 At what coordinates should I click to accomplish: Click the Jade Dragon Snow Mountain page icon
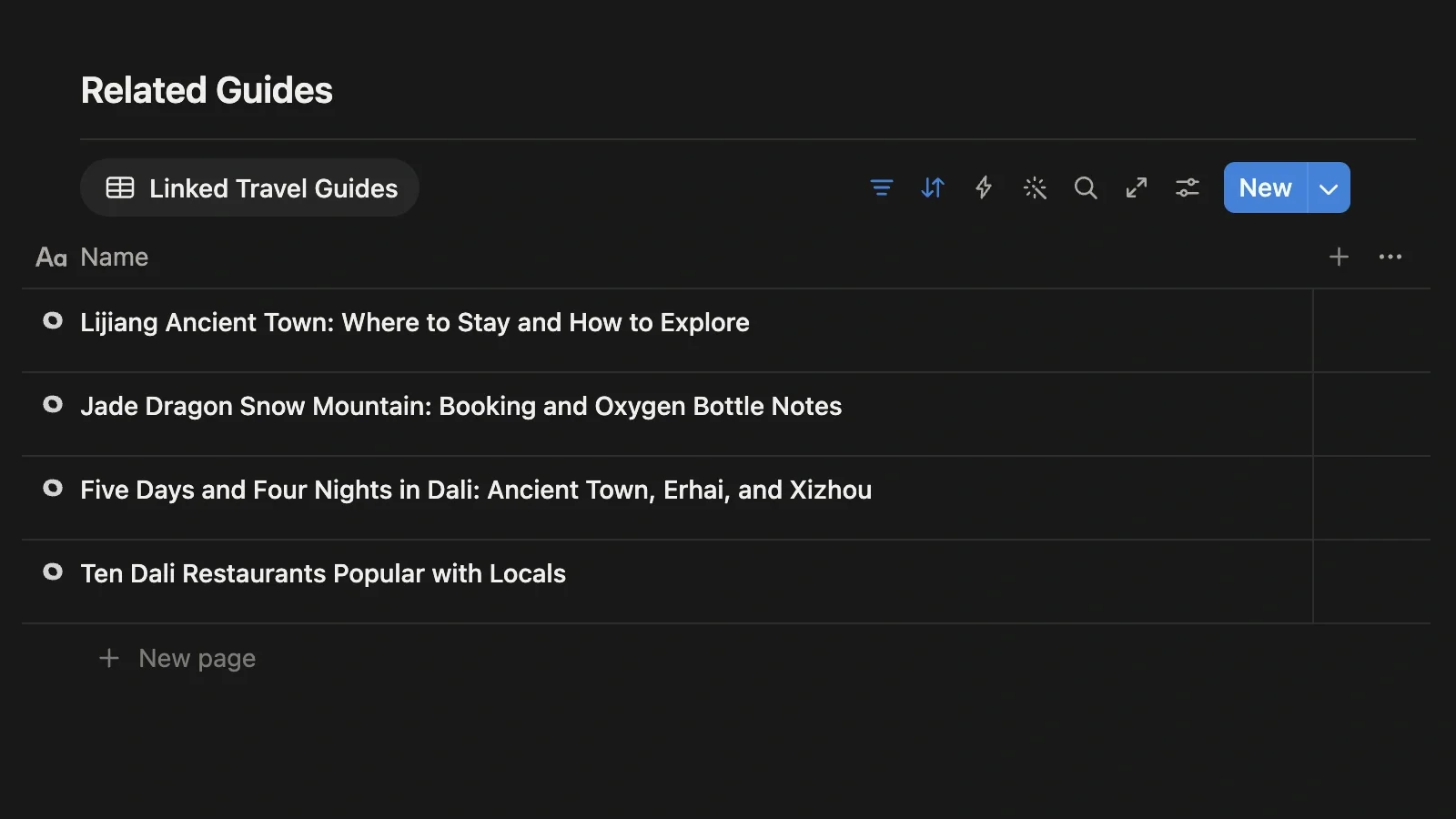(x=53, y=404)
